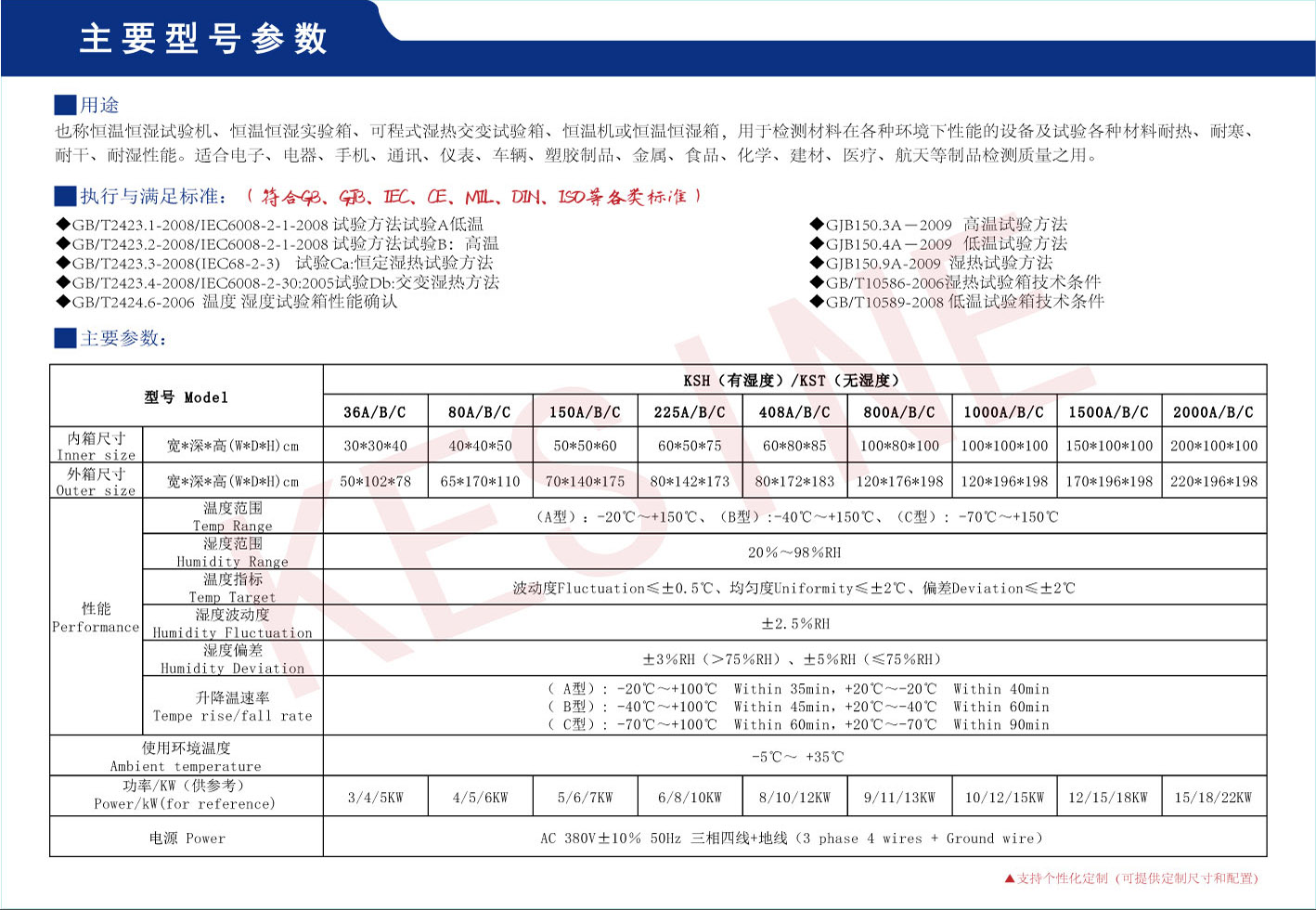Click outer size value 170*196*198
1316x910 pixels.
coord(1109,481)
